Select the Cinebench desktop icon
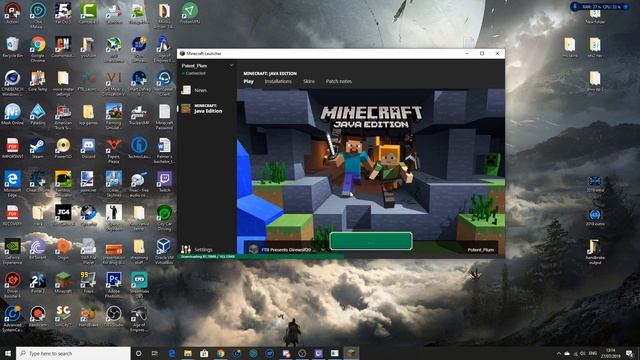 (12, 83)
